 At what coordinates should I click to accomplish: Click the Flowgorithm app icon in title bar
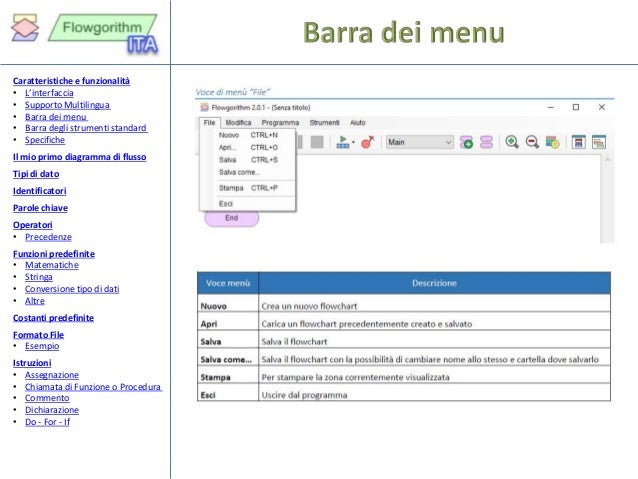pyautogui.click(x=204, y=107)
